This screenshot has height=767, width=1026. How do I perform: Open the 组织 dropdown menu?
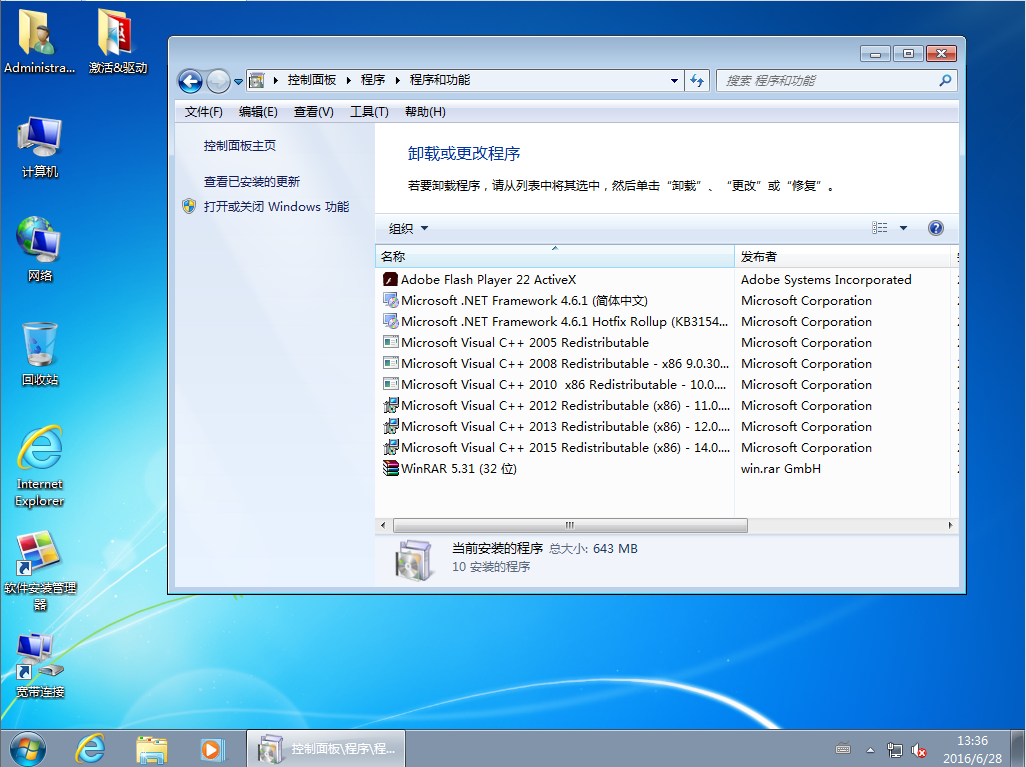tap(406, 228)
